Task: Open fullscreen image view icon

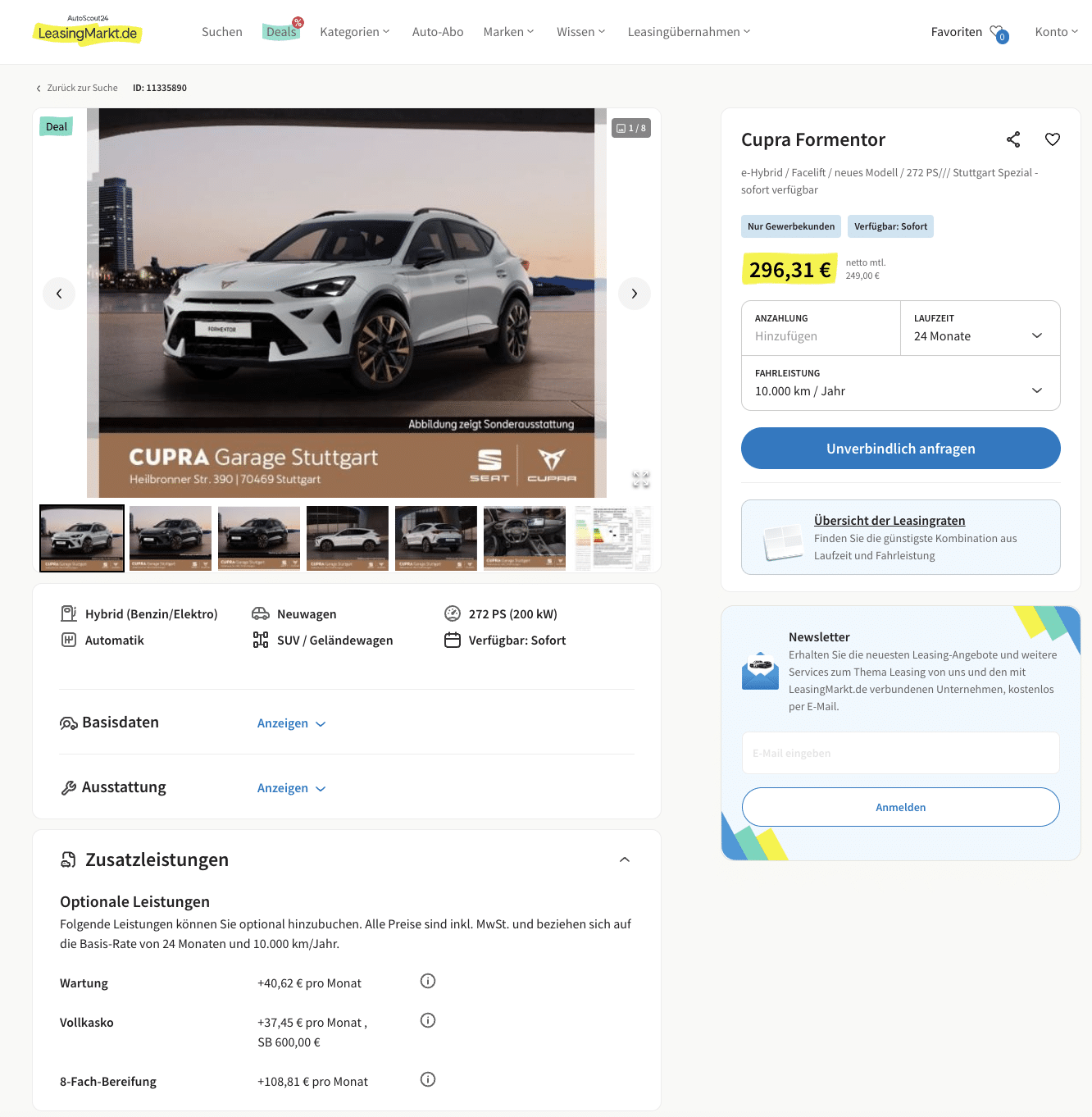Action: pyautogui.click(x=641, y=479)
